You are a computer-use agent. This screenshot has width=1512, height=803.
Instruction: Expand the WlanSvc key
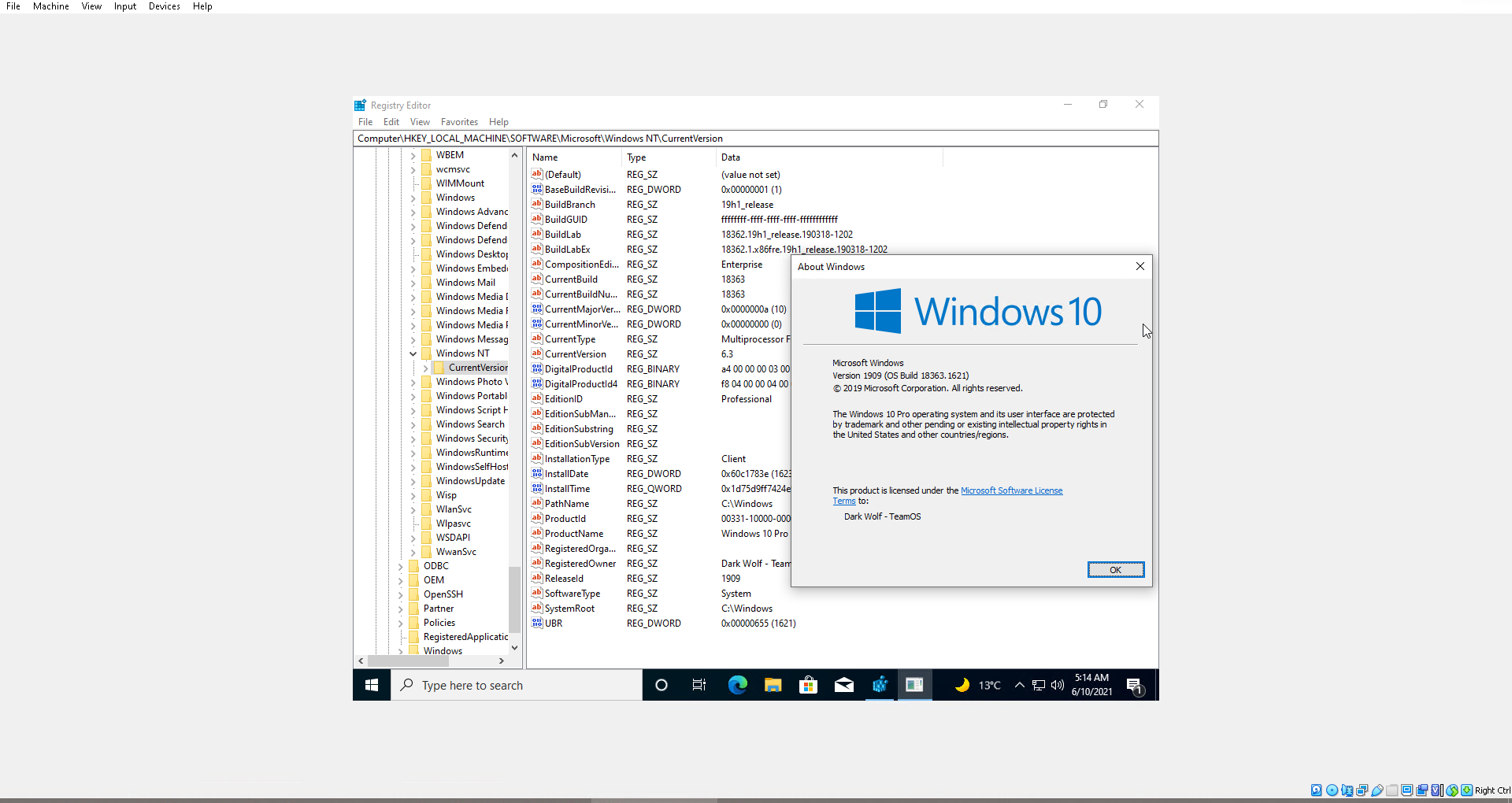(x=413, y=509)
